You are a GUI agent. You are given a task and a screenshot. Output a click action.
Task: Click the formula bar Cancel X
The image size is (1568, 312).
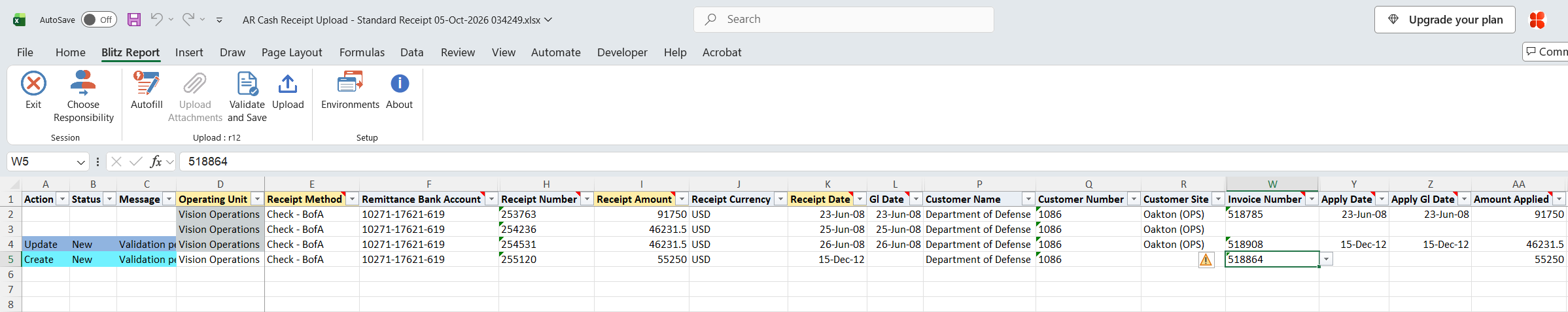[116, 162]
